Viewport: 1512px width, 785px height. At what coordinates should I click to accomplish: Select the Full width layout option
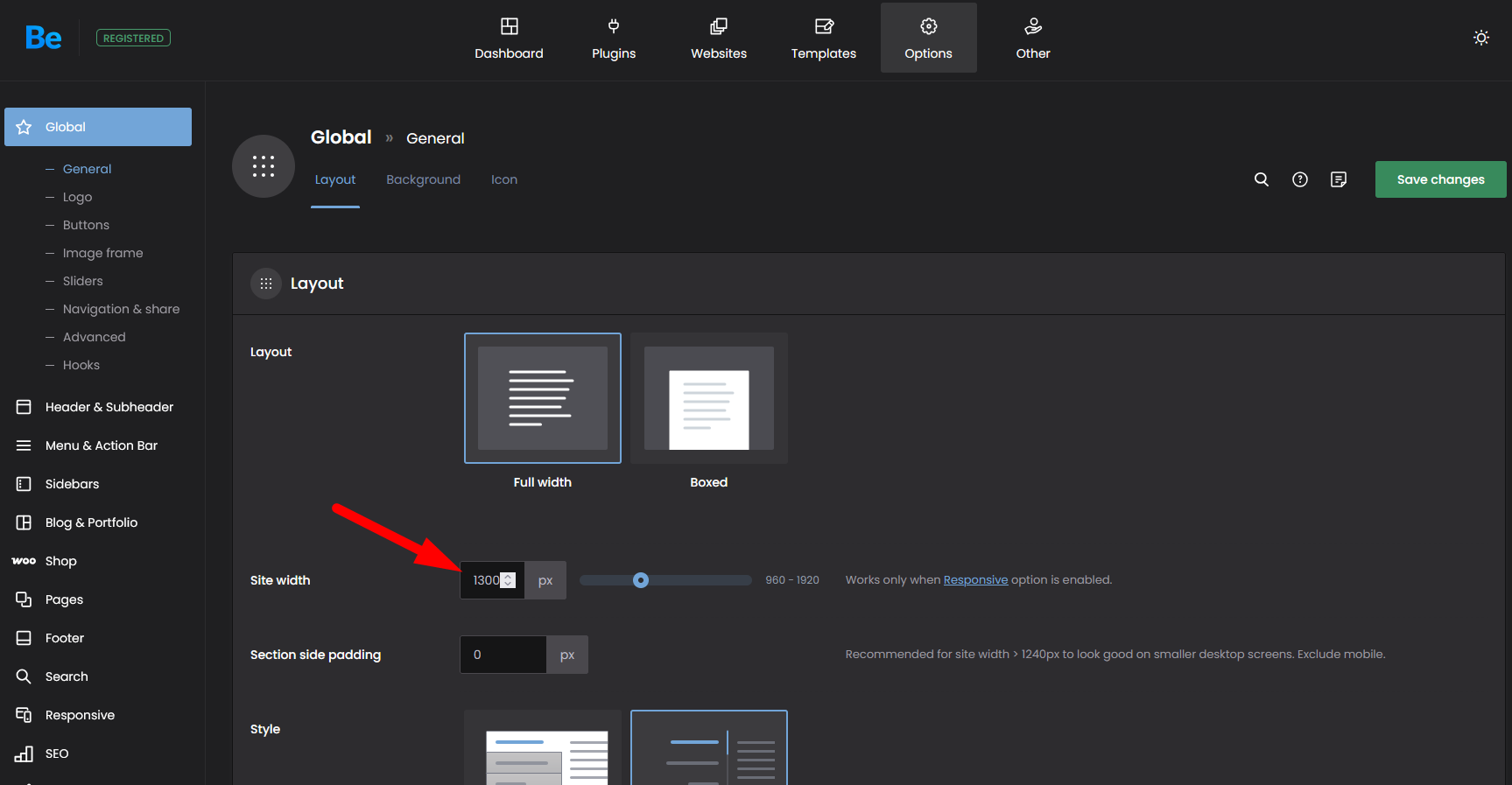(x=542, y=398)
